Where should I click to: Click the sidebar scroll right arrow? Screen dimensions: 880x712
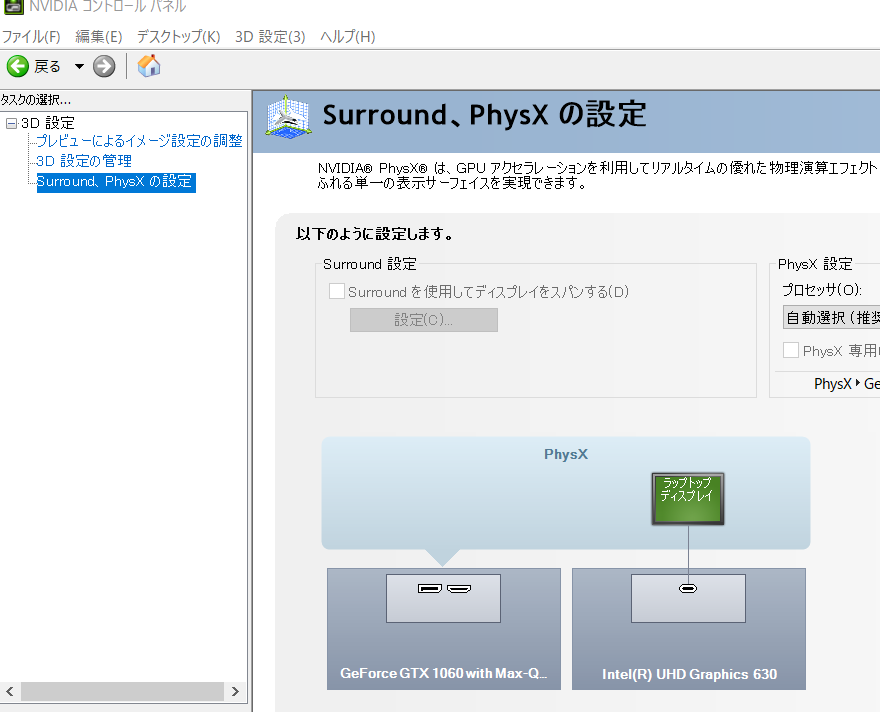point(235,691)
